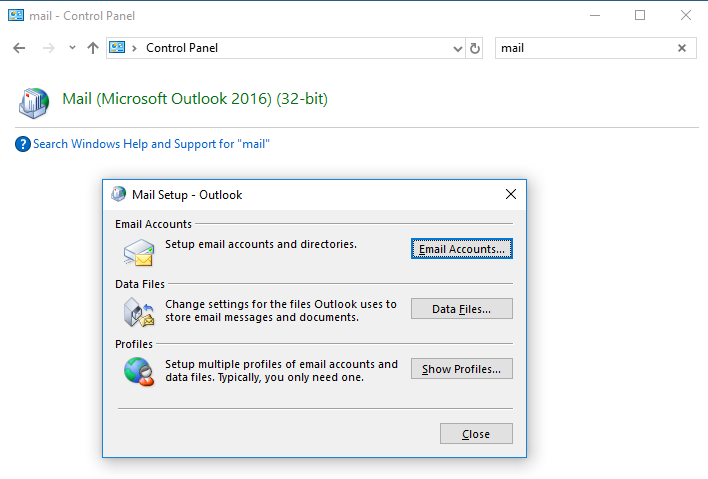Click the blue help question mark icon
This screenshot has height=479, width=708.
pyautogui.click(x=23, y=144)
